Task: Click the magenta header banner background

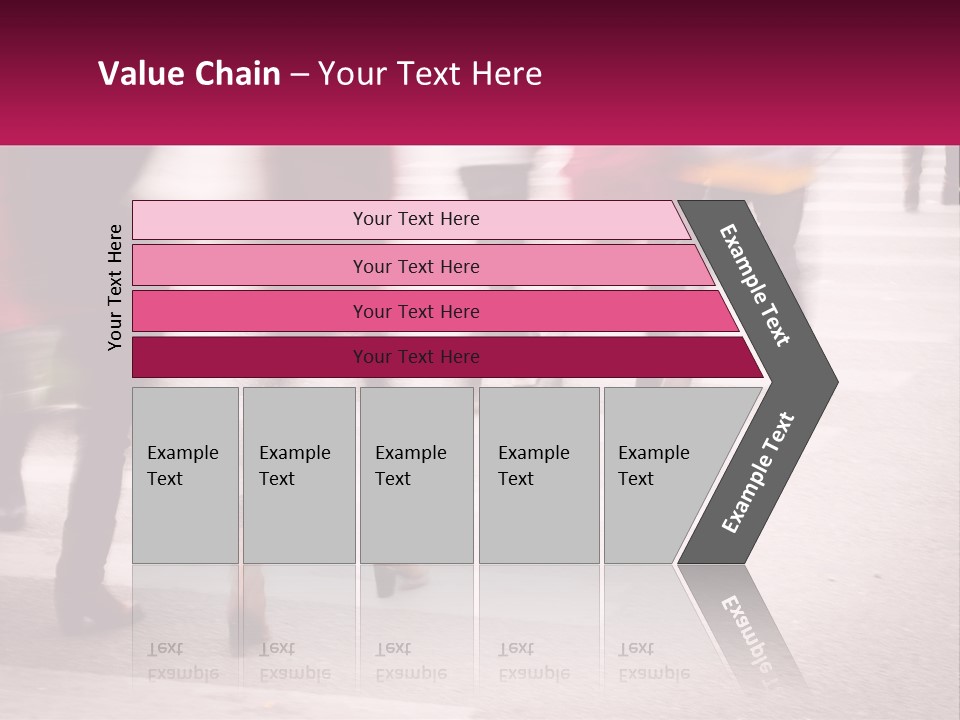Action: pyautogui.click(x=480, y=72)
